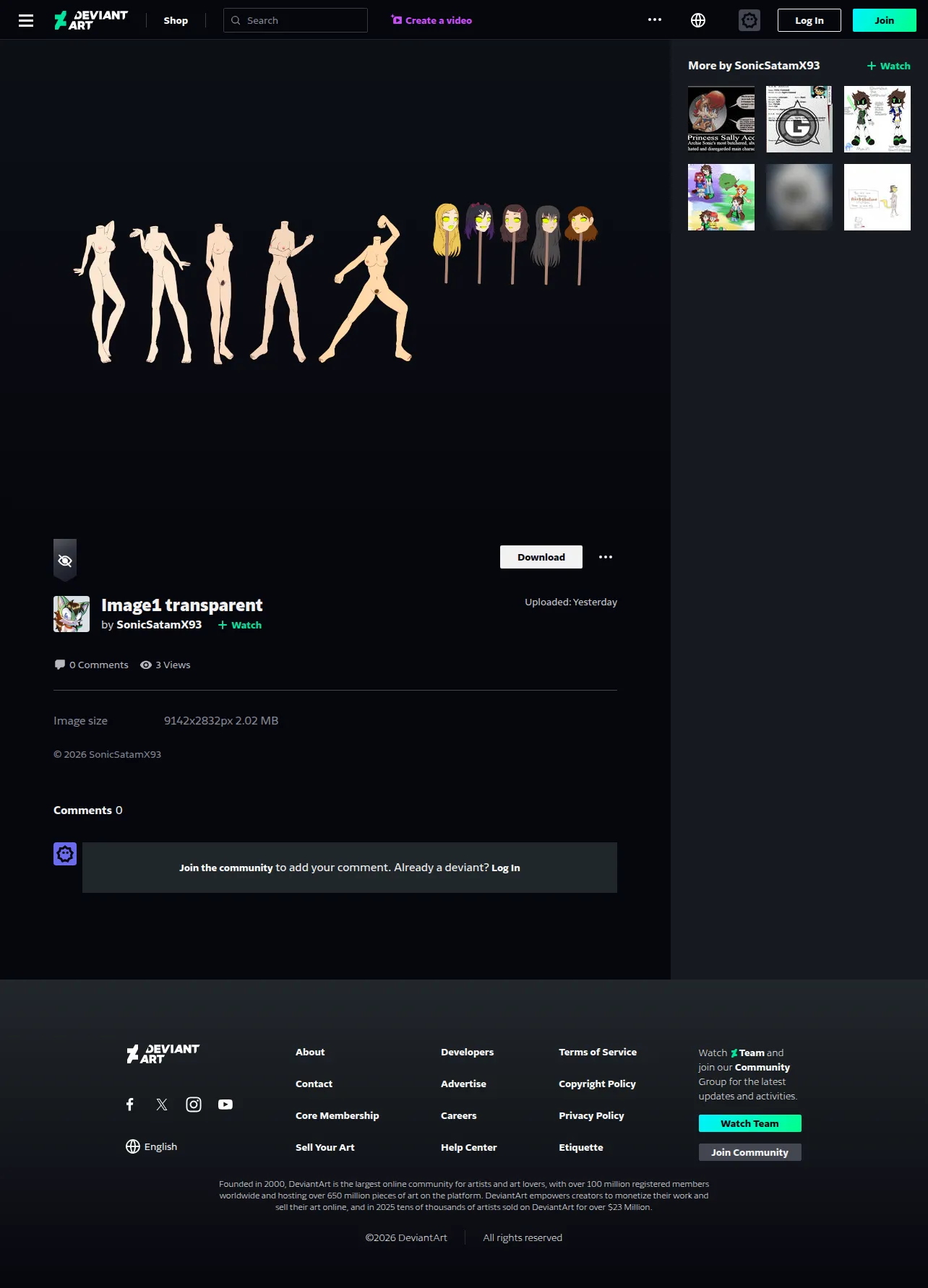Expand the header three-dots more menu
Image resolution: width=928 pixels, height=1288 pixels.
pyautogui.click(x=655, y=20)
